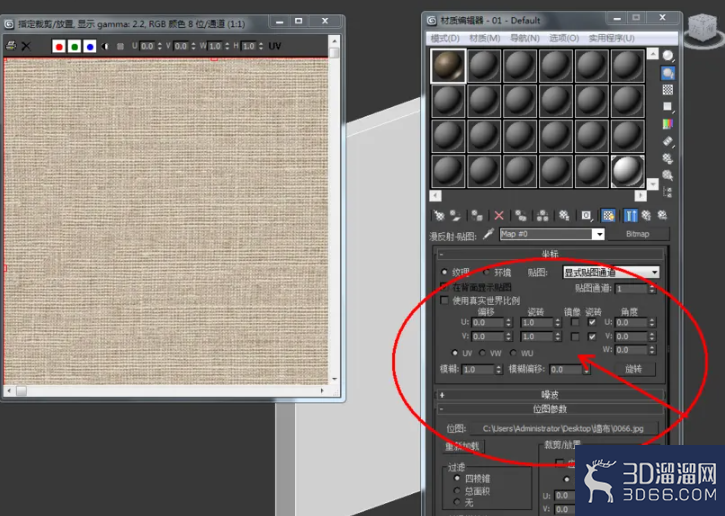Uncheck the V tile (瓷砖) checkbox
Screen dimensions: 725x516
pos(592,336)
